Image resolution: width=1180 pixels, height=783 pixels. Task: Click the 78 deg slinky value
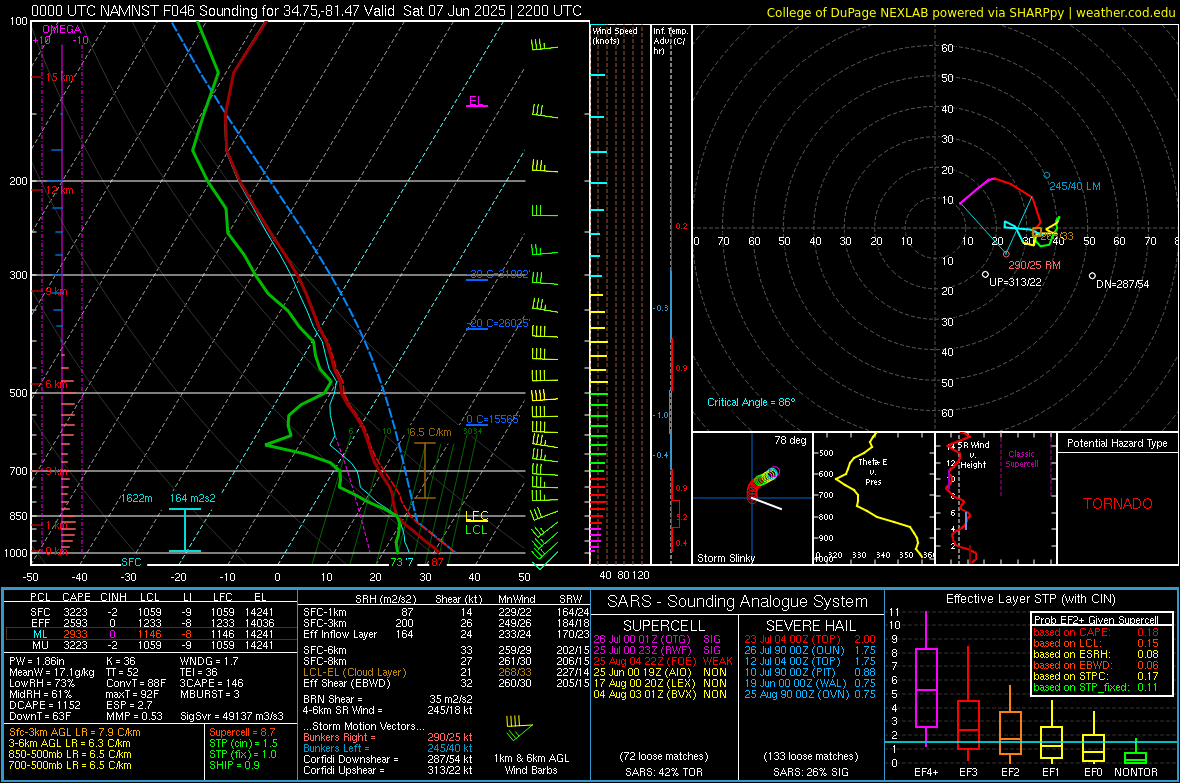[x=790, y=440]
